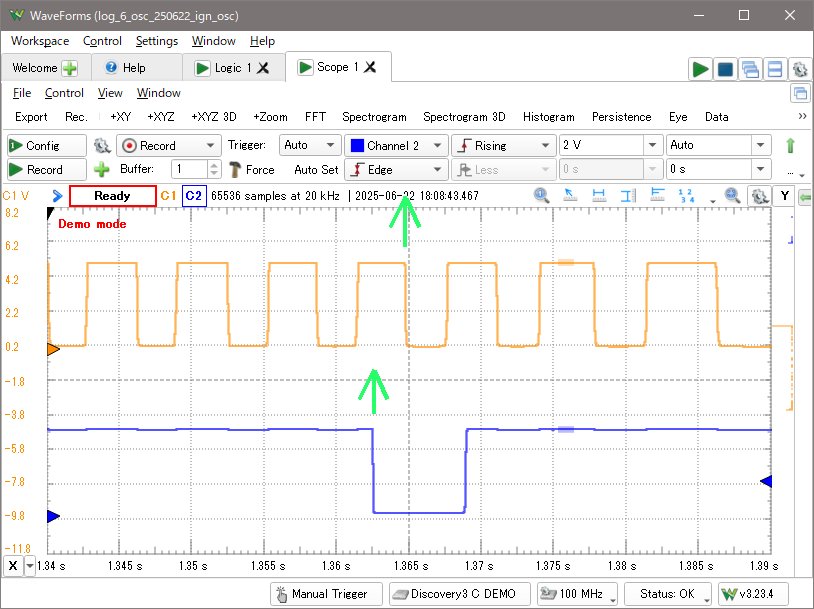Viewport: 814px width, 609px height.
Task: Click the Status: OK indicator
Action: (x=667, y=593)
